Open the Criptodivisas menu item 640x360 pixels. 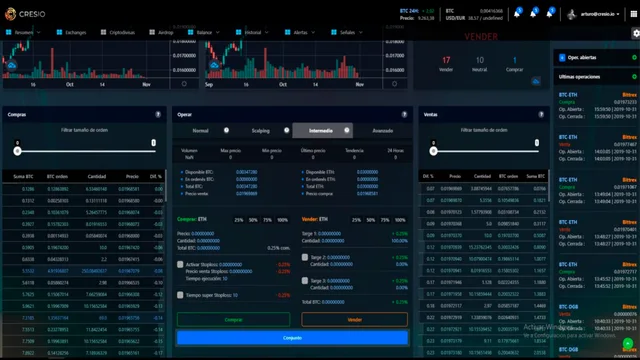click(x=118, y=32)
